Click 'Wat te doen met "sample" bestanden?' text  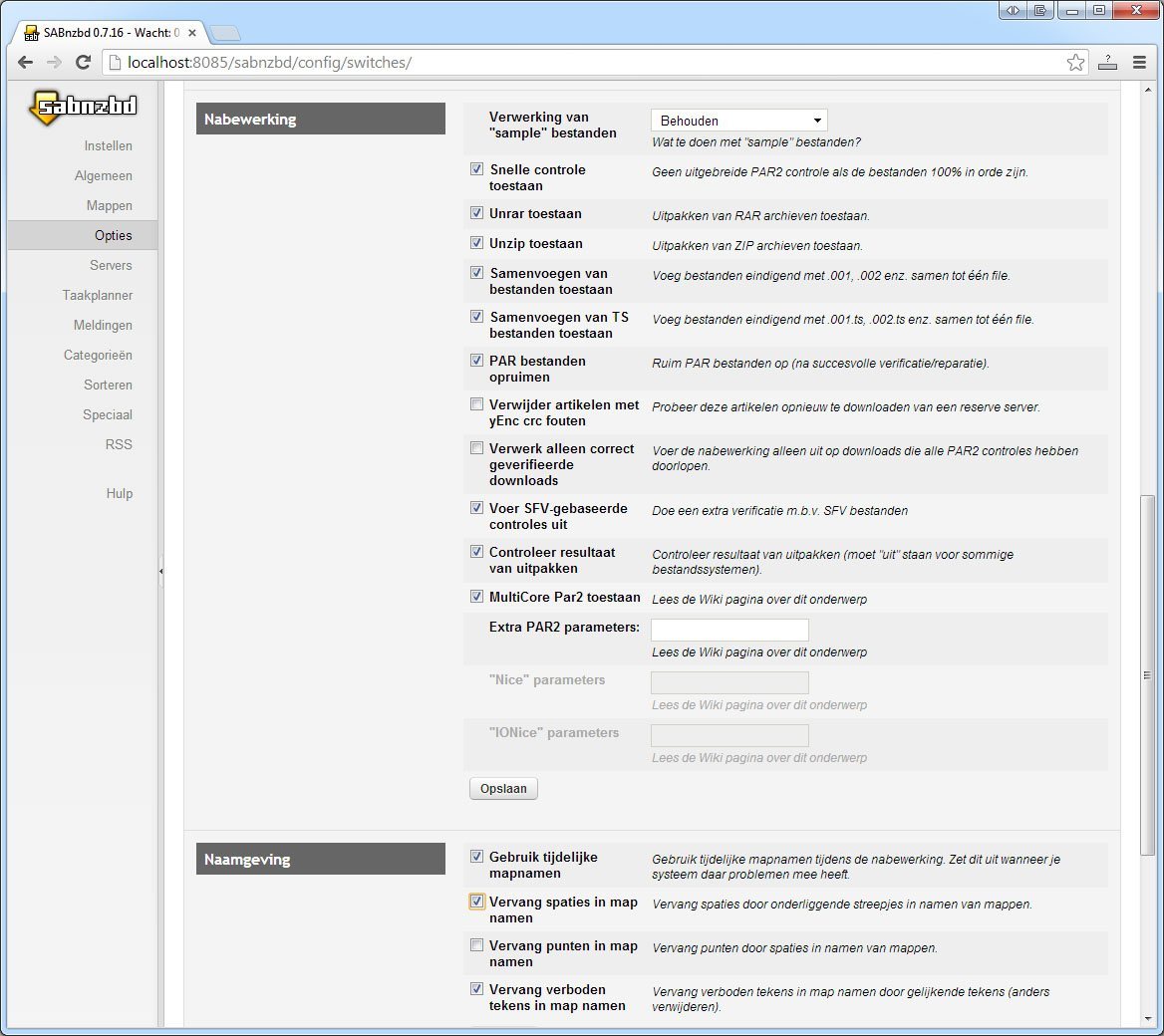pos(755,141)
